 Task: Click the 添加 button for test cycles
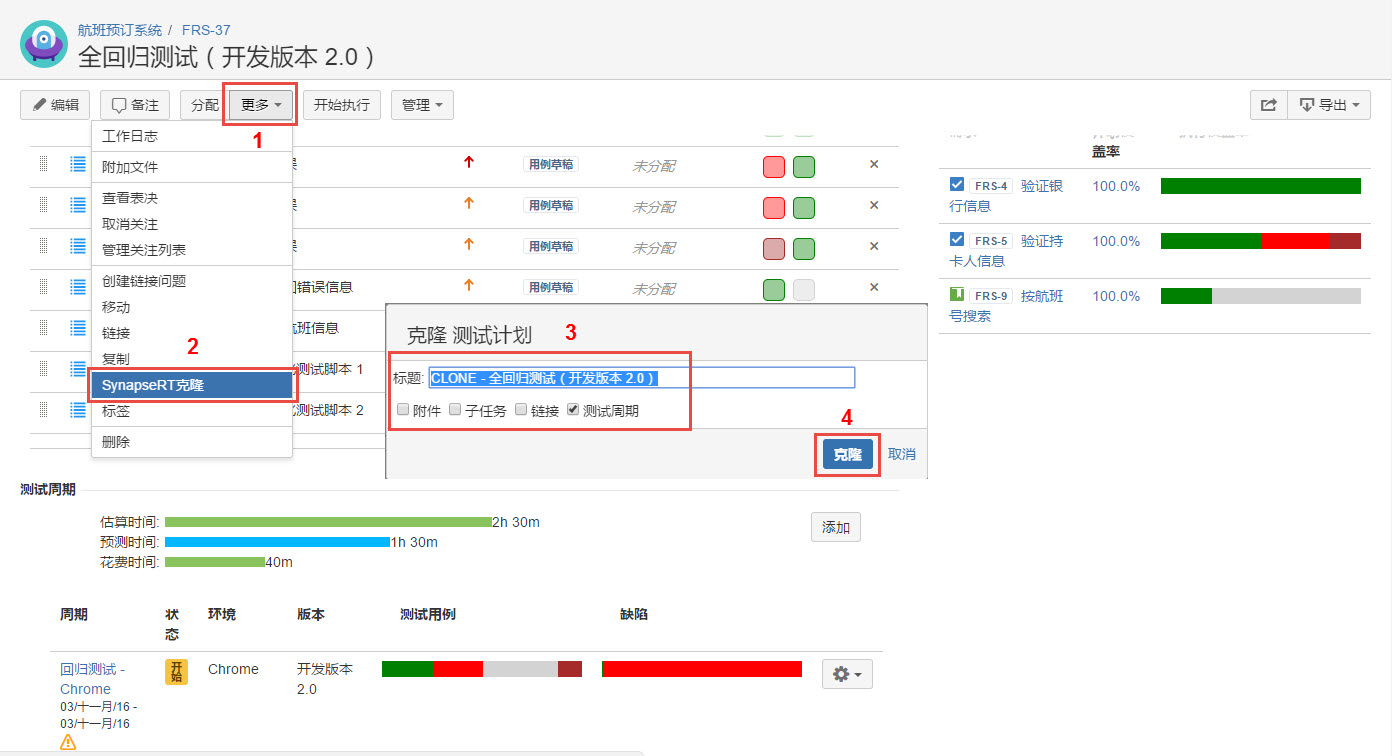(836, 527)
